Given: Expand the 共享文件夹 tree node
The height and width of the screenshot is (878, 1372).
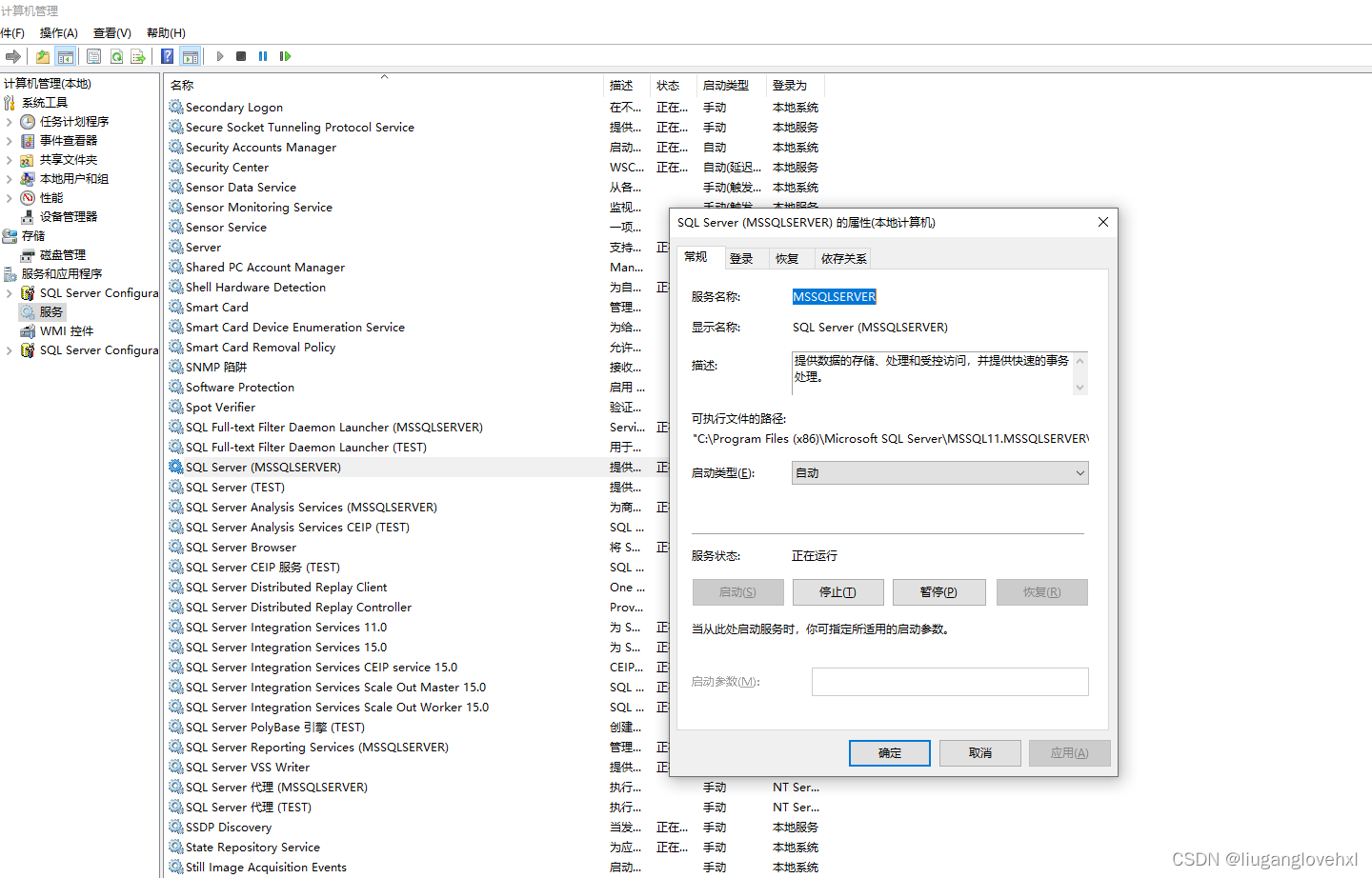Looking at the screenshot, I should [x=10, y=160].
